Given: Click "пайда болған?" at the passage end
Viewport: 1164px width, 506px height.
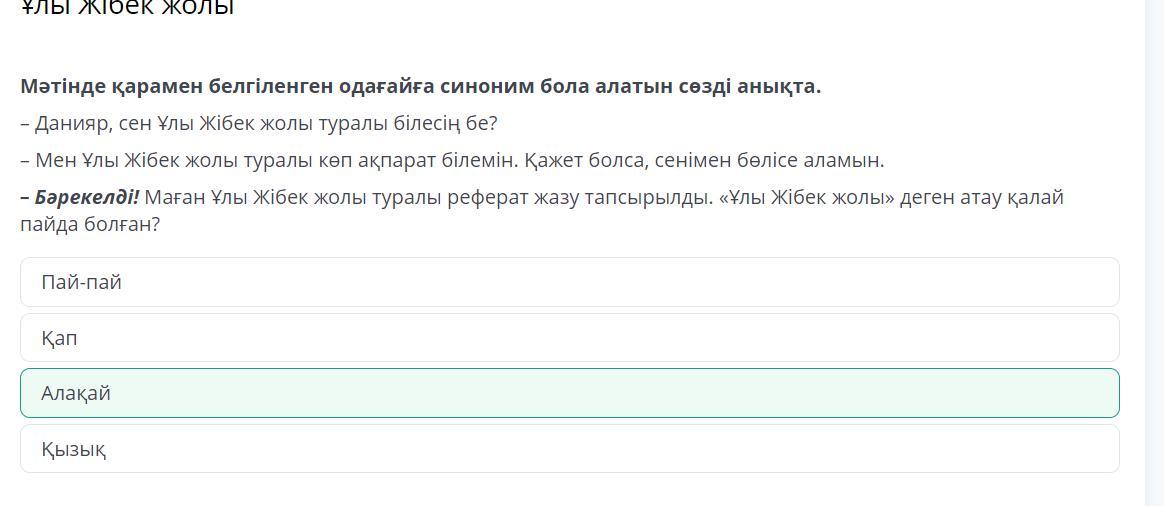Looking at the screenshot, I should click(x=90, y=224).
